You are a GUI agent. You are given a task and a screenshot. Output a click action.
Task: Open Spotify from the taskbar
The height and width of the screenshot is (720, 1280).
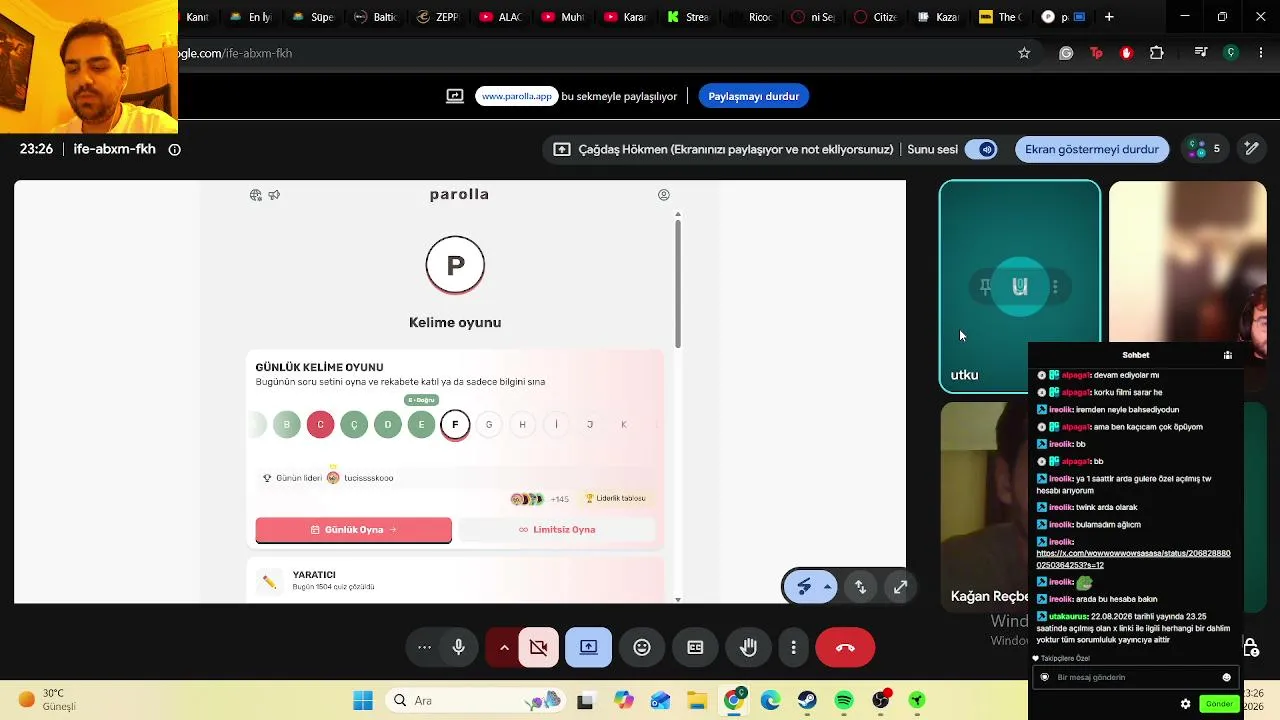pyautogui.click(x=844, y=701)
